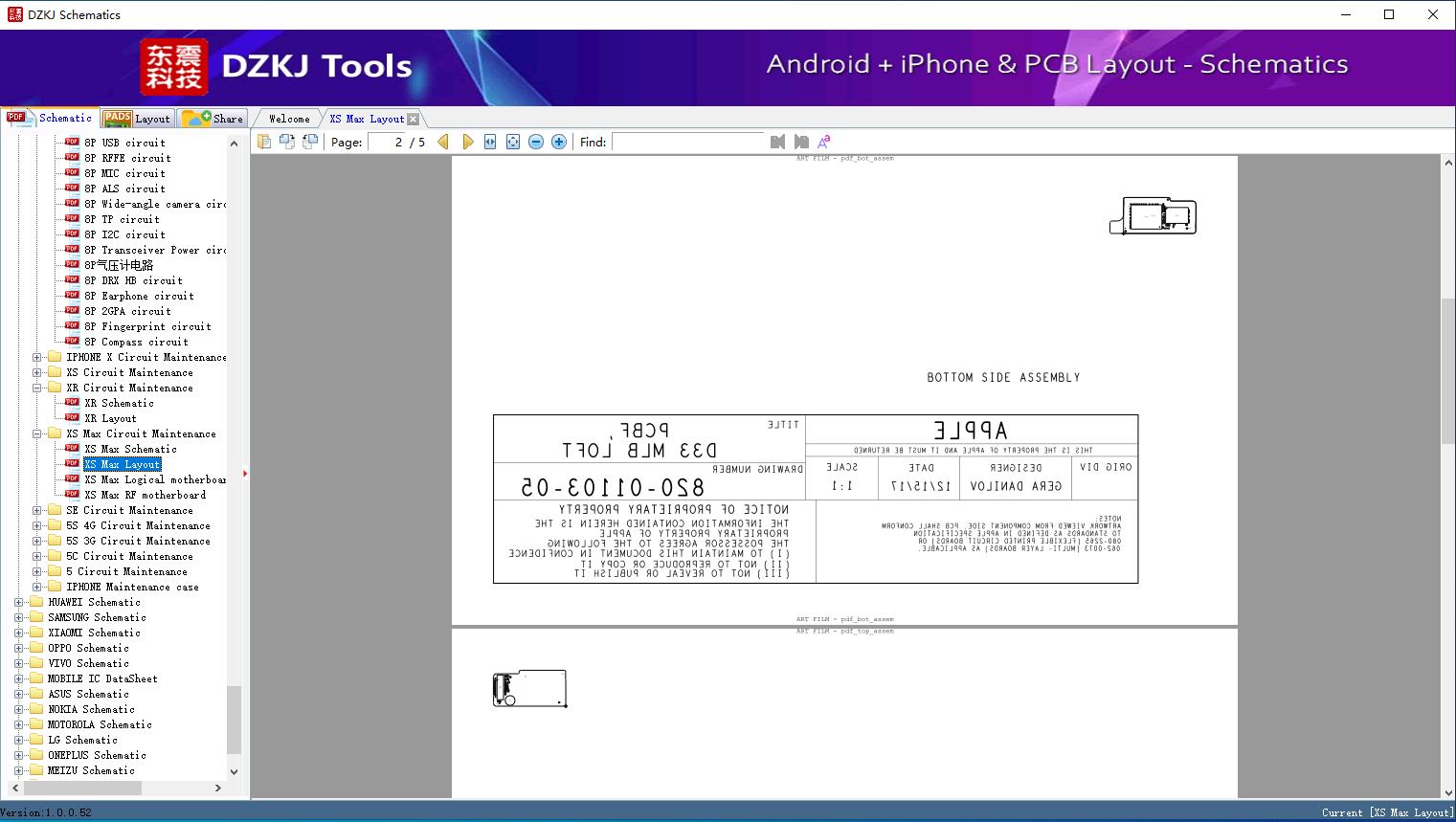Viewport: 1456px width, 822px height.
Task: Click the fit page icon
Action: coord(513,142)
